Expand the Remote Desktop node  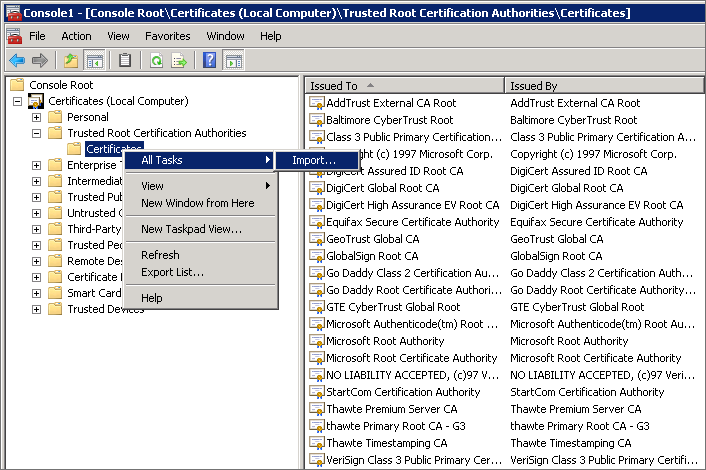[36, 261]
